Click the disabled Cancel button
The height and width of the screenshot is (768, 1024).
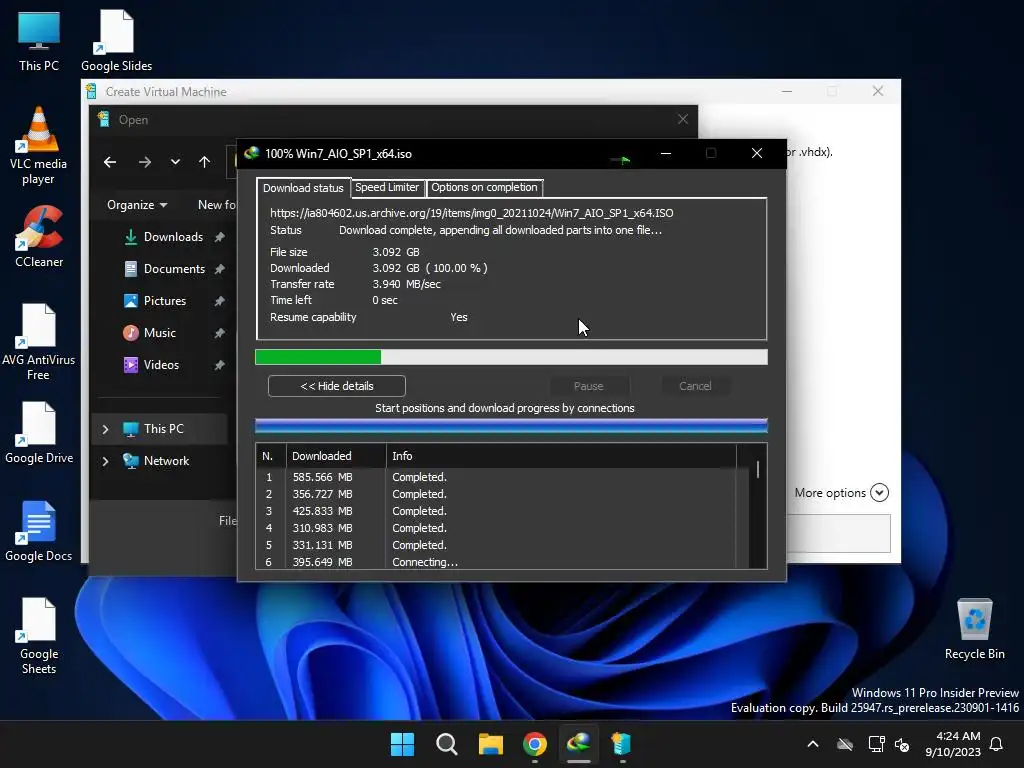pyautogui.click(x=695, y=386)
